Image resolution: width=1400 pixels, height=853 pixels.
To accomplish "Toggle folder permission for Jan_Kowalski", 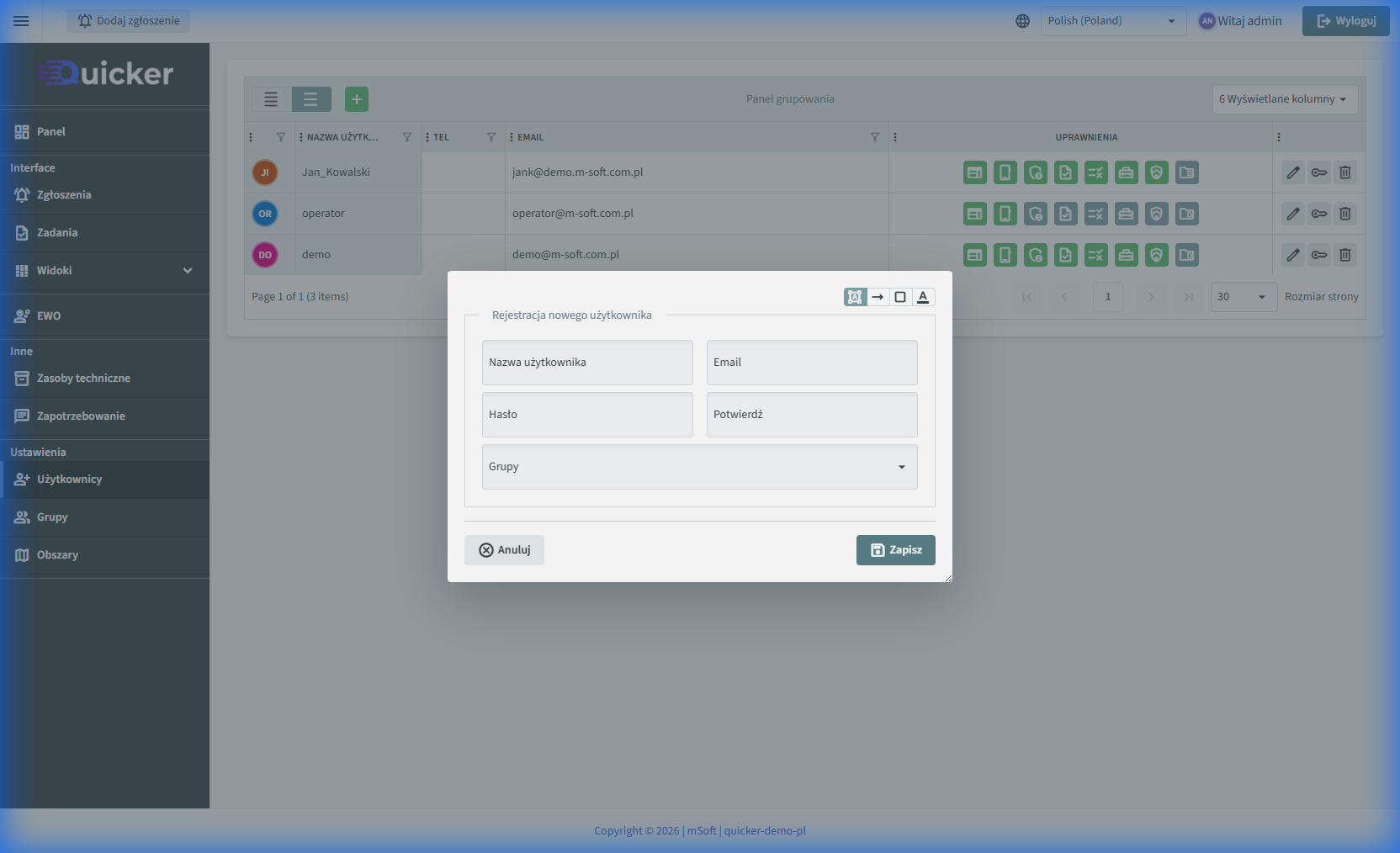I will pos(1186,172).
